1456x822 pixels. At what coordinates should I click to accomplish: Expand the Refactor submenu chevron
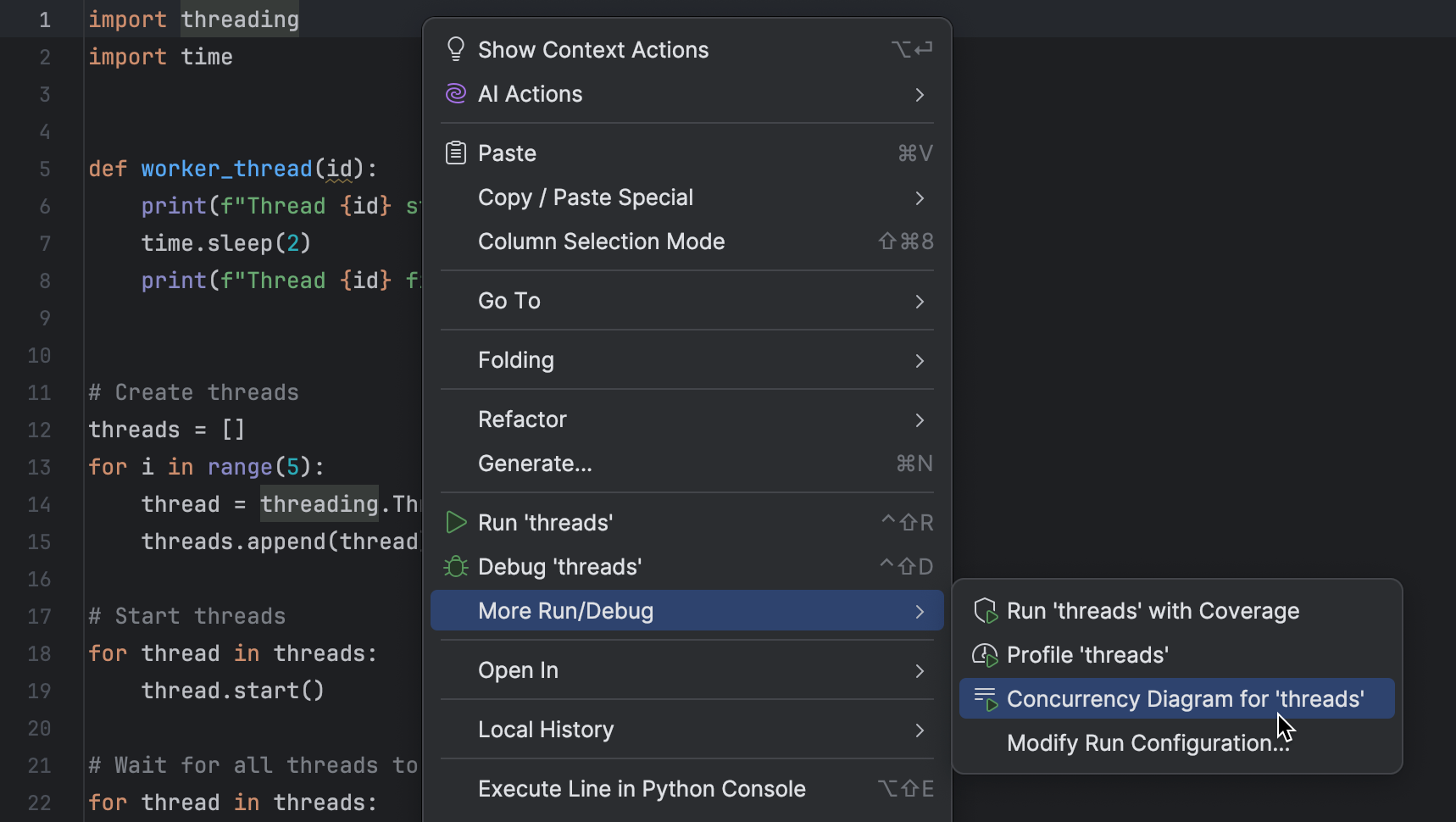coord(920,419)
